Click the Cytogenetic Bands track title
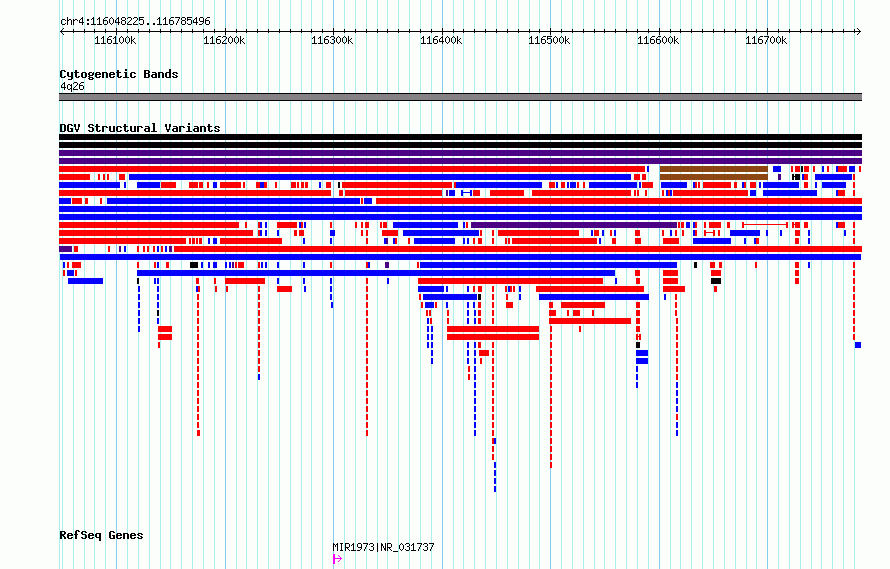890x569 pixels. pos(119,74)
